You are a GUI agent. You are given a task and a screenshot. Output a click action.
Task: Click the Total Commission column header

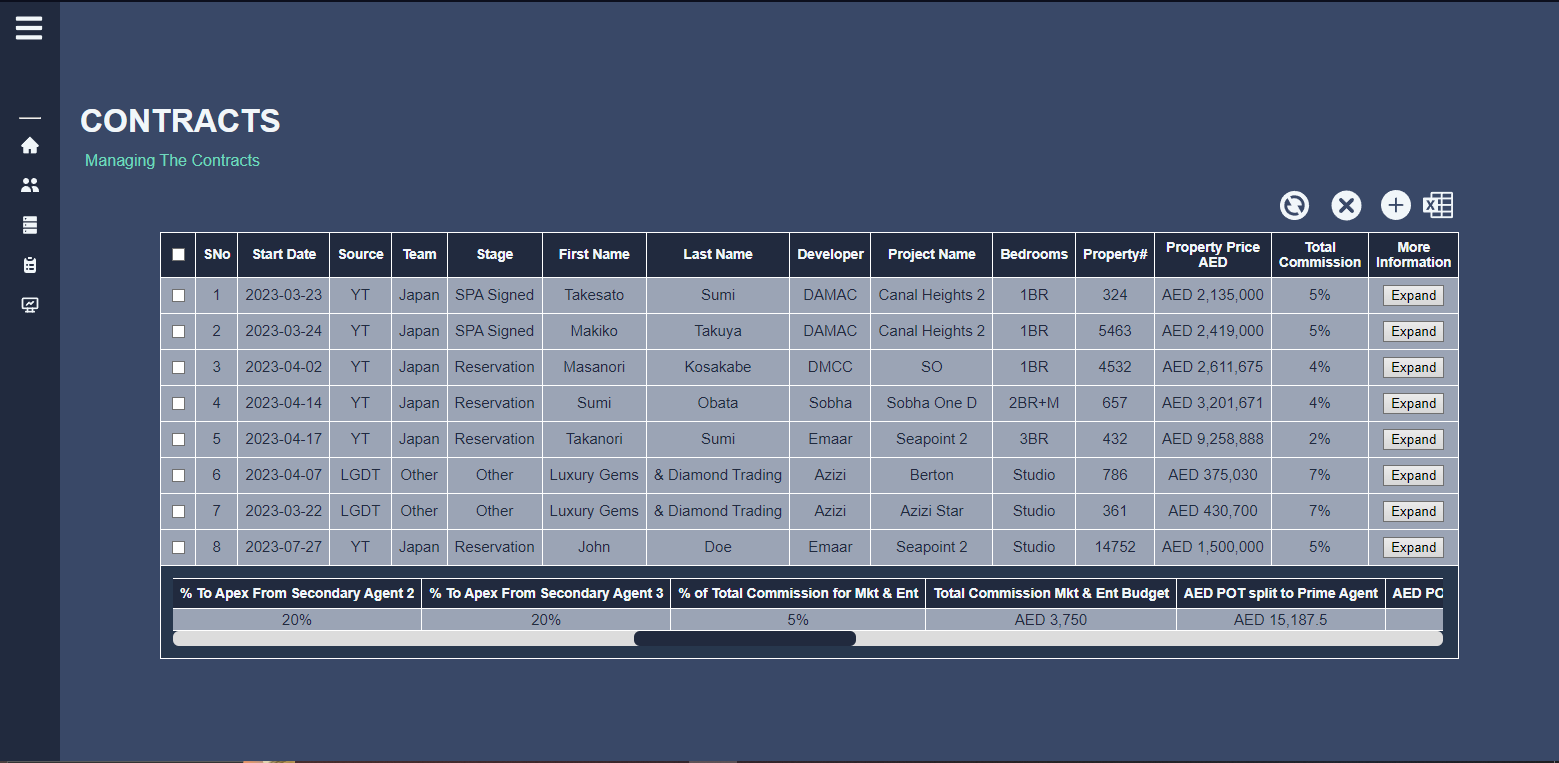(1319, 255)
